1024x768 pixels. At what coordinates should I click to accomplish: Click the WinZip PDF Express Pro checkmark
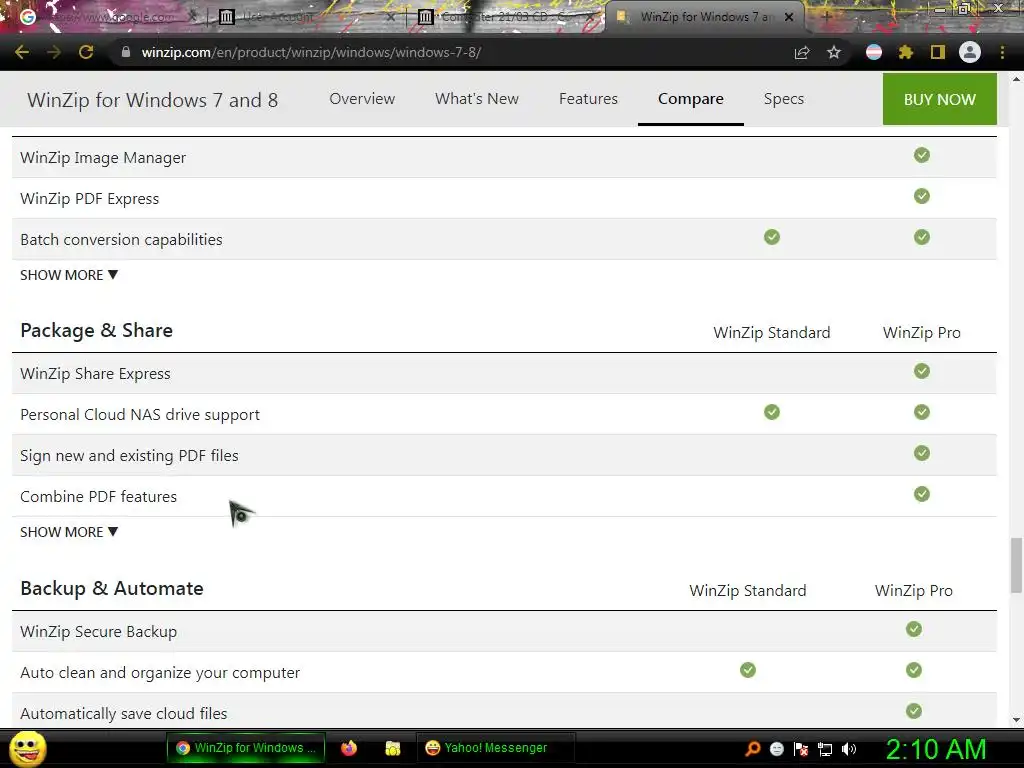click(x=921, y=196)
